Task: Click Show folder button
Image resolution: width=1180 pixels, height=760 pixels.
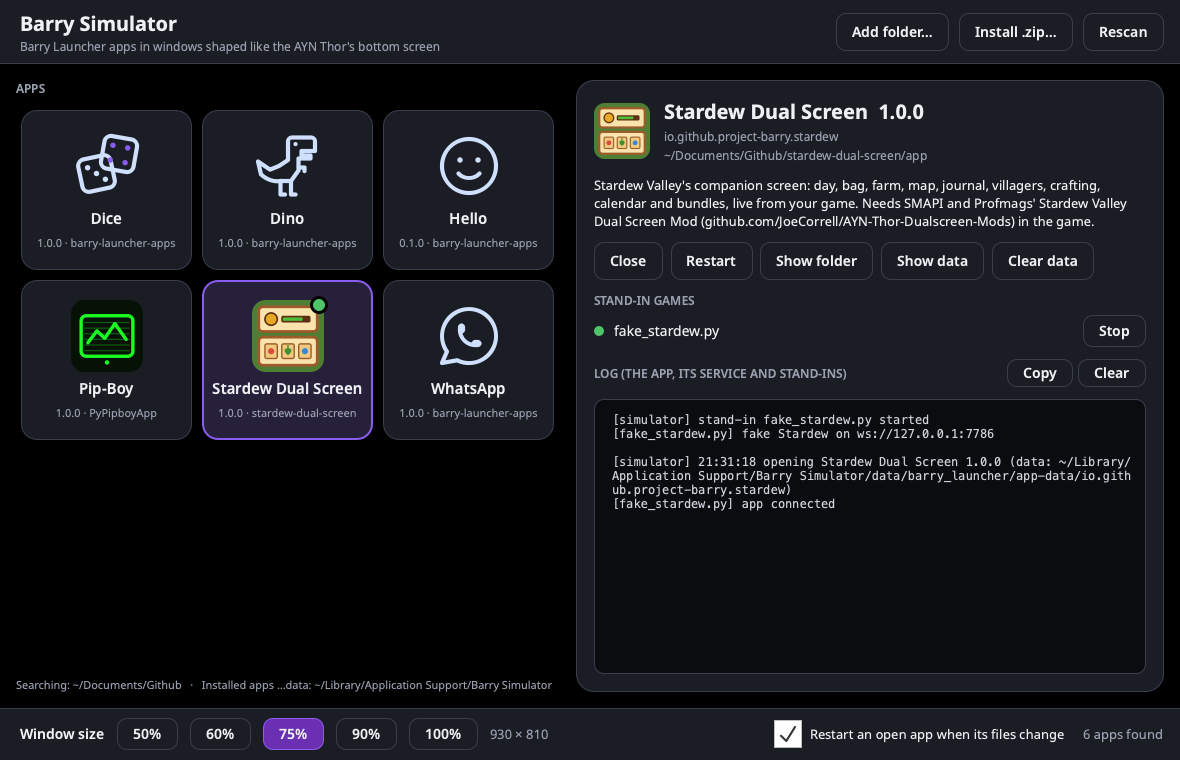Action: tap(816, 261)
